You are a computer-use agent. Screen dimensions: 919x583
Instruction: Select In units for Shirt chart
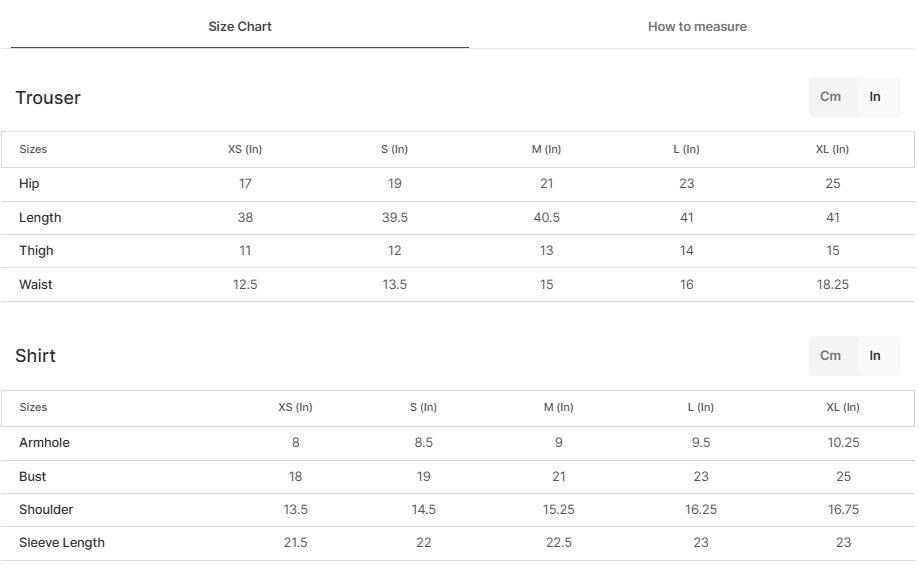coord(875,356)
